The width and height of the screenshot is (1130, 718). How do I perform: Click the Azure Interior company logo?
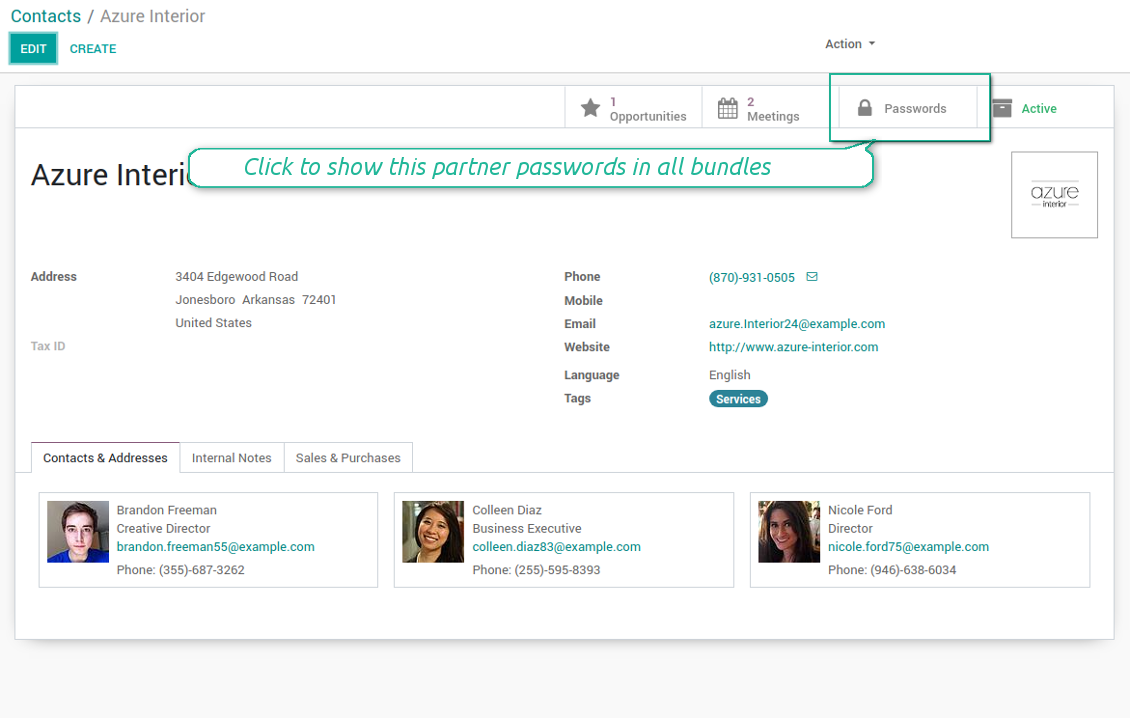1054,195
